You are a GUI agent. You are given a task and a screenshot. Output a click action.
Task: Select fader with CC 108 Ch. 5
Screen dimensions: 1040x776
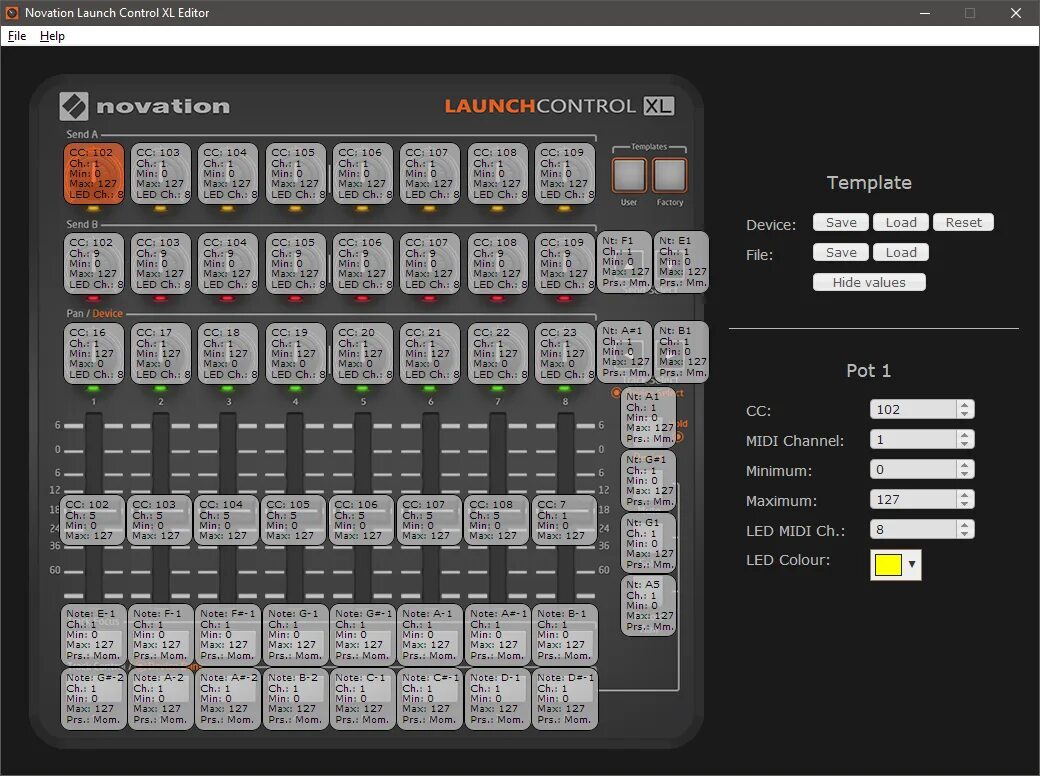(496, 520)
